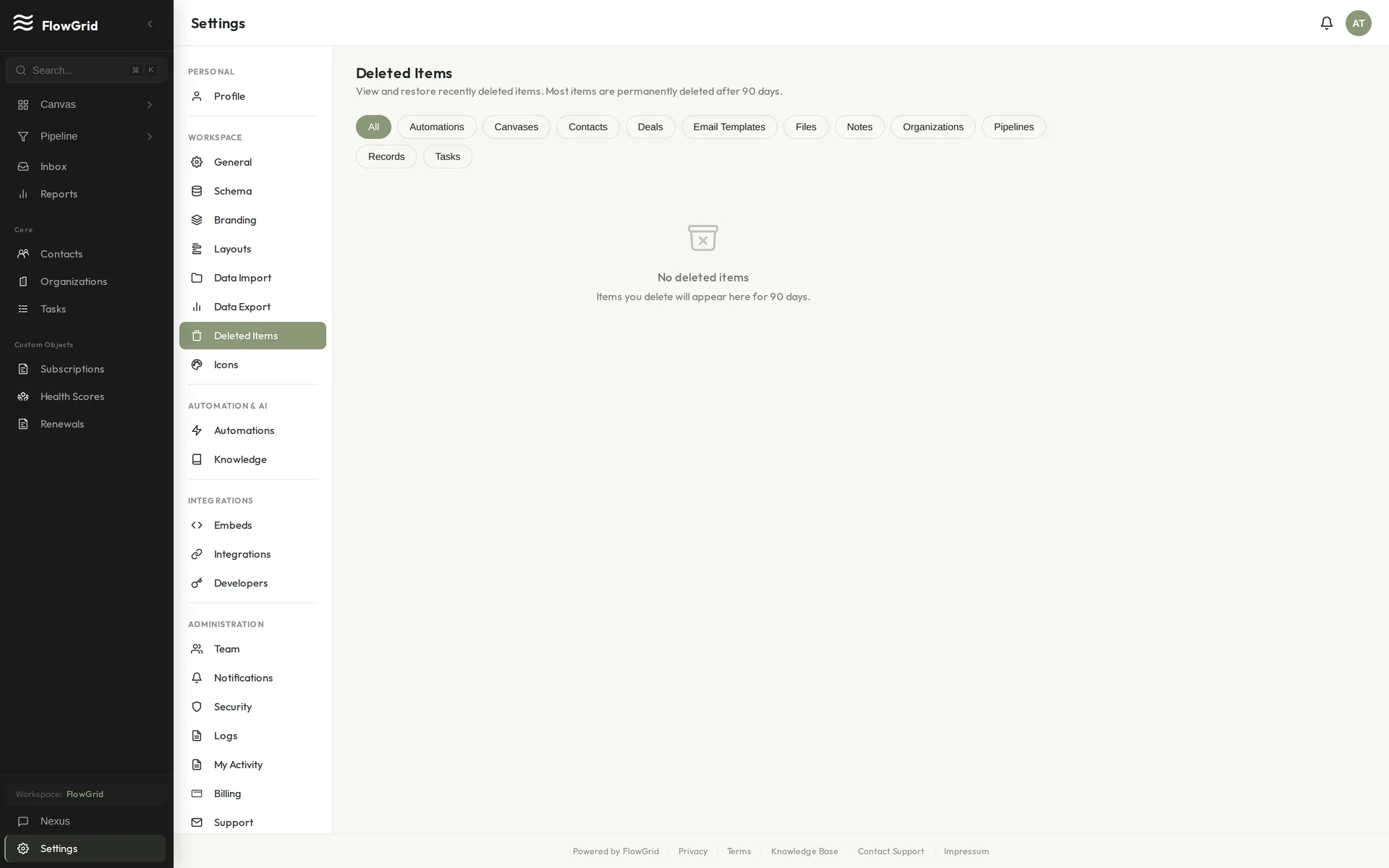Filter deleted items by Records
The width and height of the screenshot is (1389, 868).
[386, 157]
